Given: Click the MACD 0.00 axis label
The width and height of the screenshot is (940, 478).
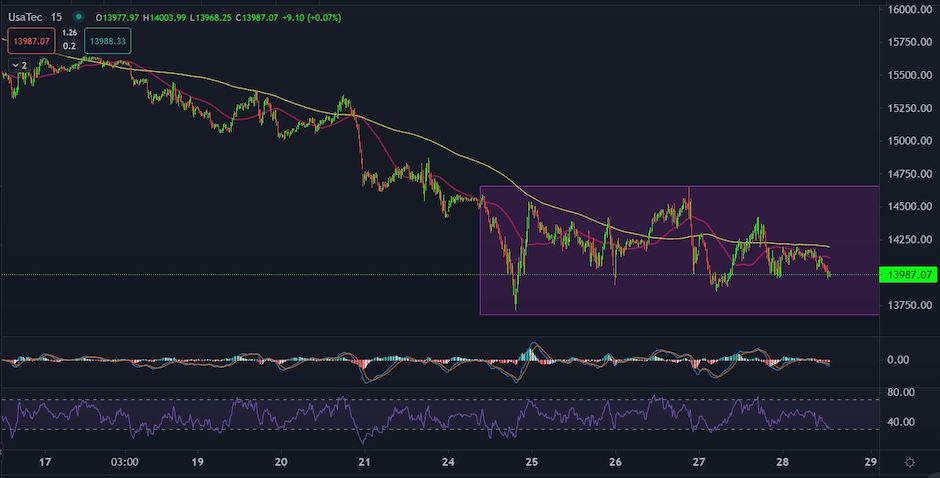Looking at the screenshot, I should (898, 360).
